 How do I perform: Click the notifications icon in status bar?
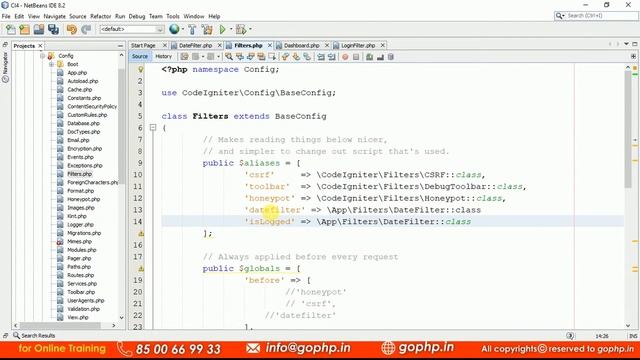(570, 336)
